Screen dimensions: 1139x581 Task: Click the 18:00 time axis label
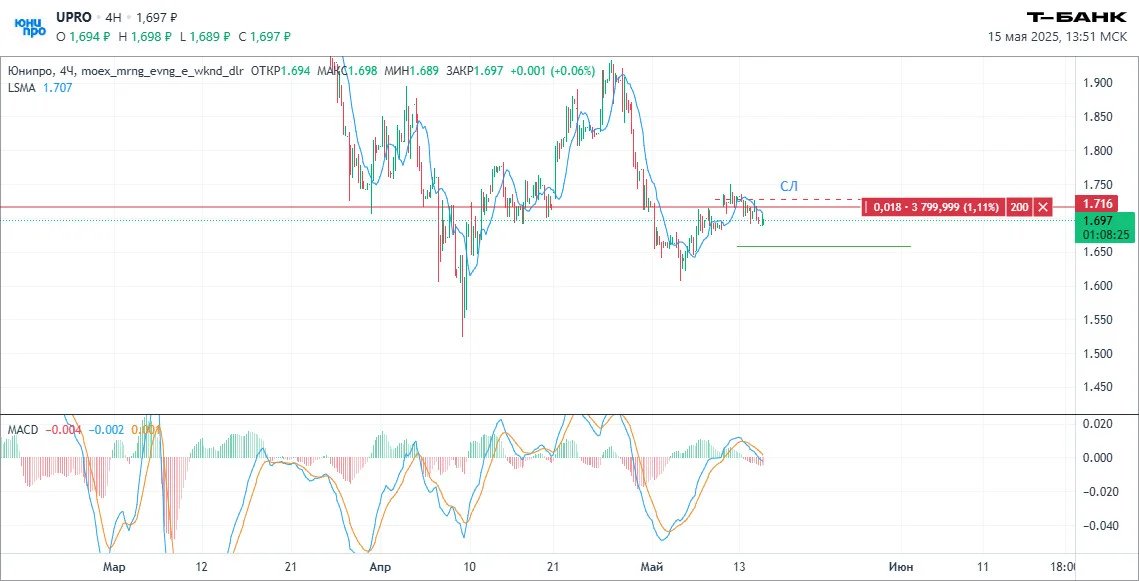coord(1062,567)
